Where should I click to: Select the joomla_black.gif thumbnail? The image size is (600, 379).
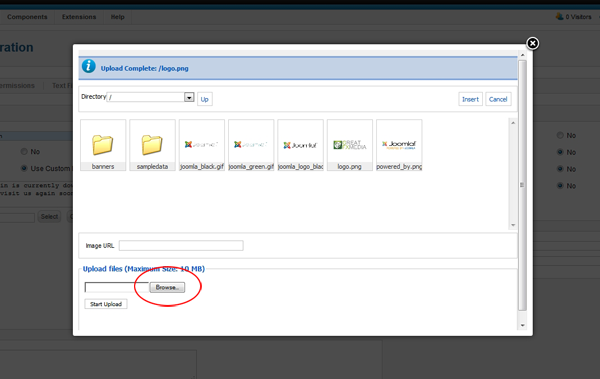pyautogui.click(x=202, y=145)
